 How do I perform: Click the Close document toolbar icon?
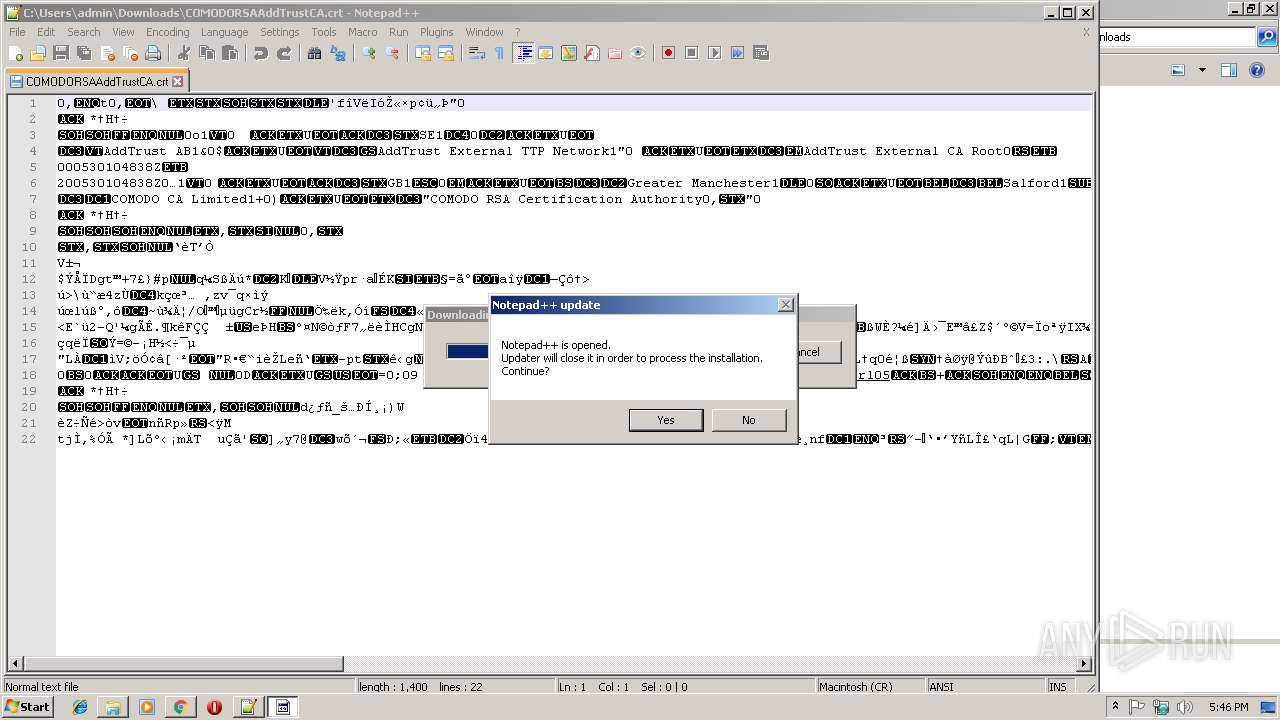click(x=107, y=53)
